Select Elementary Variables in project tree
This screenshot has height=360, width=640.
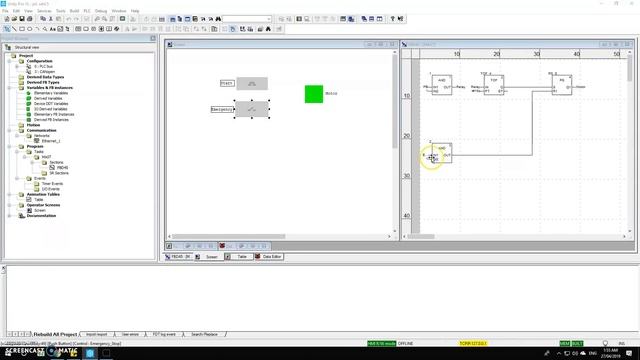coord(51,93)
